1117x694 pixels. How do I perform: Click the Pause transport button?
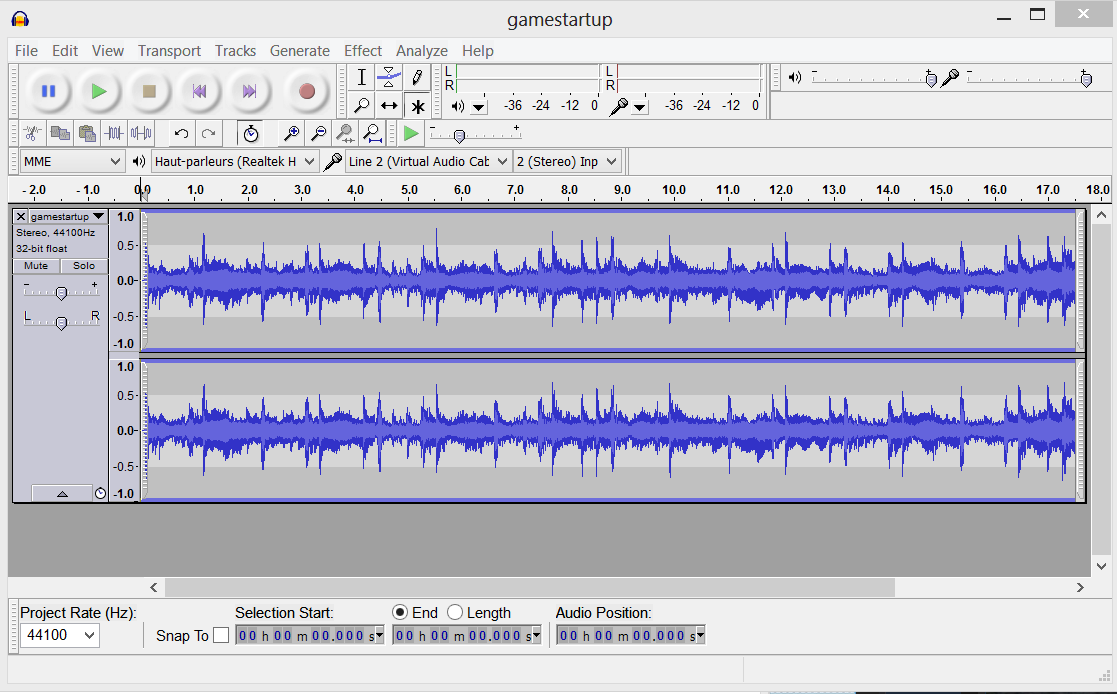(48, 91)
